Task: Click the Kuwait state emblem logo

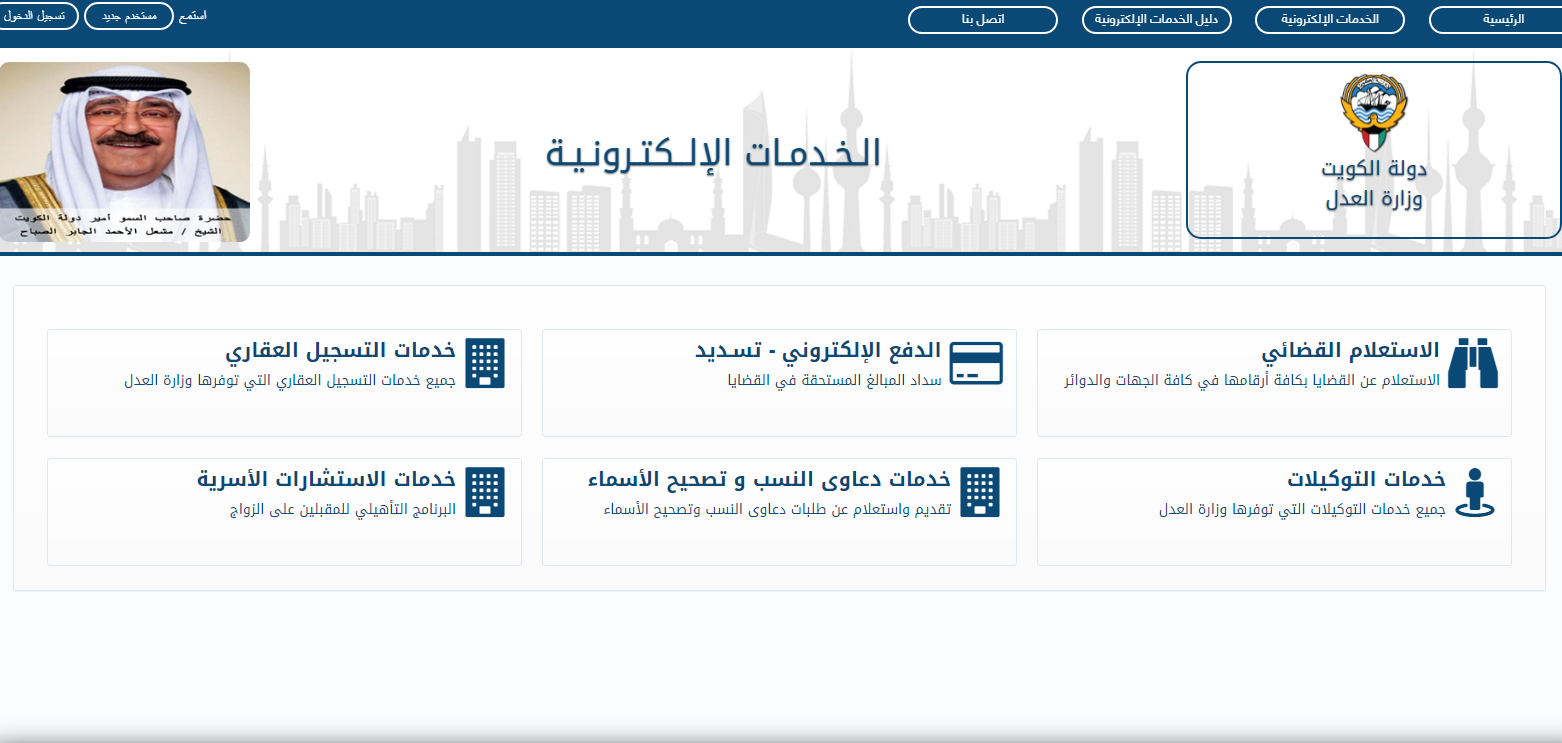Action: coord(1373,111)
